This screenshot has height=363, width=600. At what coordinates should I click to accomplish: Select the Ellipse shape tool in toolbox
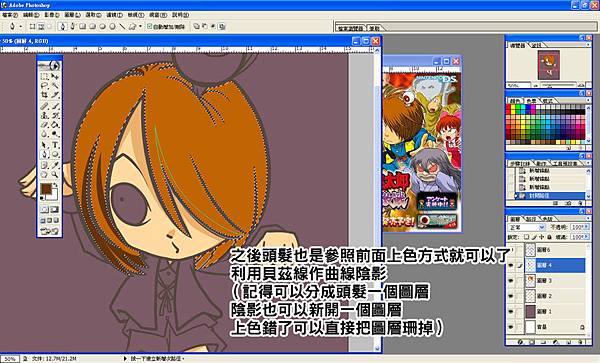(x=55, y=155)
